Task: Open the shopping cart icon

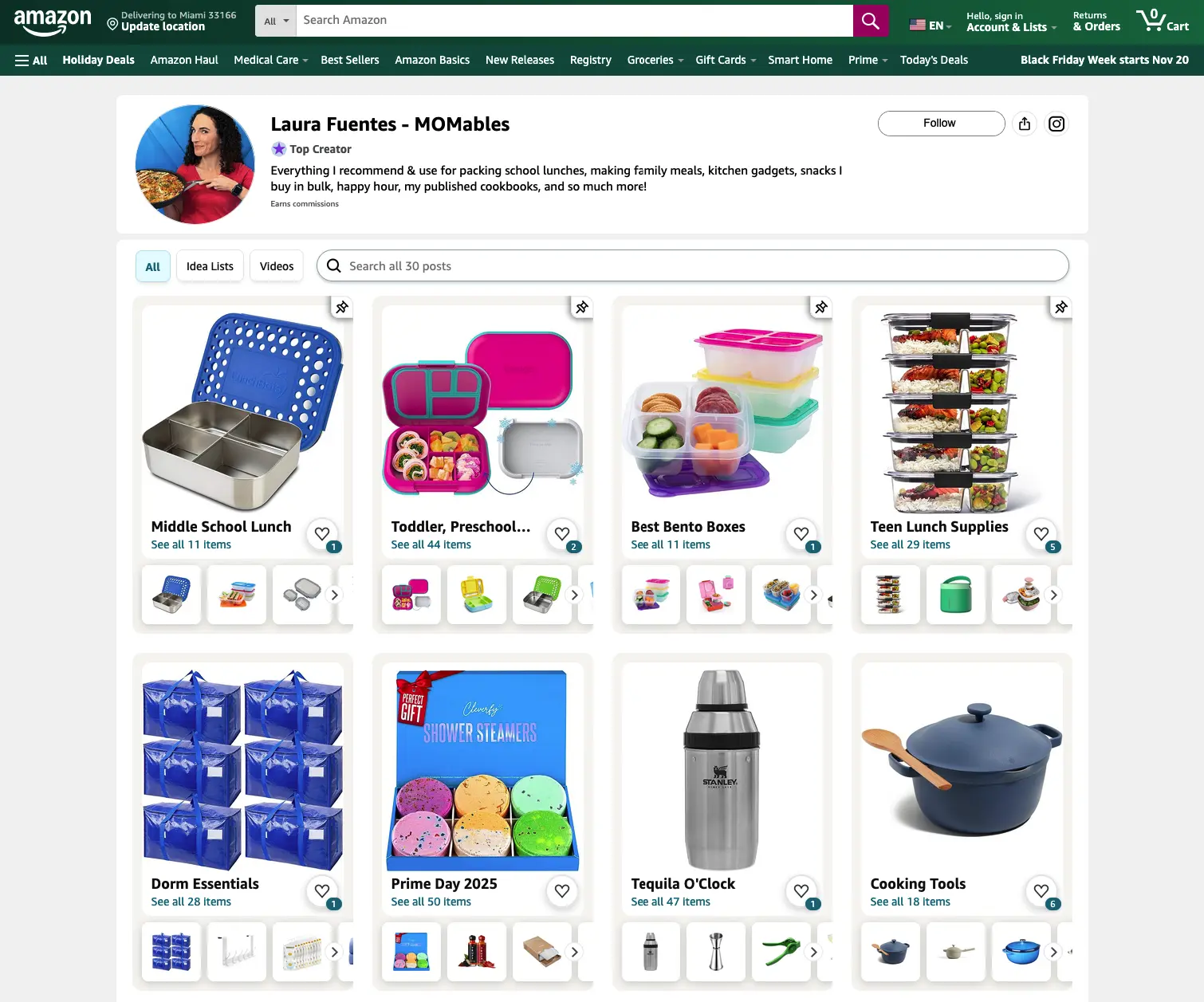Action: (1162, 21)
